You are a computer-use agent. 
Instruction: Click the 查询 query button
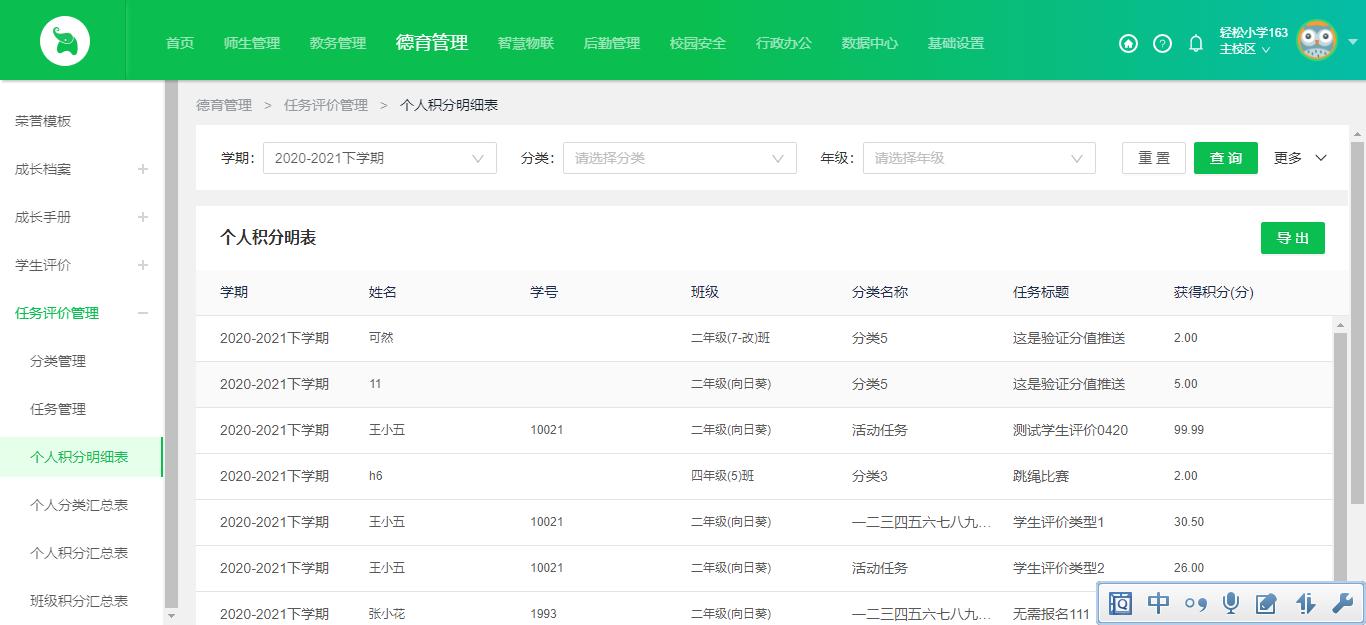[x=1225, y=157]
